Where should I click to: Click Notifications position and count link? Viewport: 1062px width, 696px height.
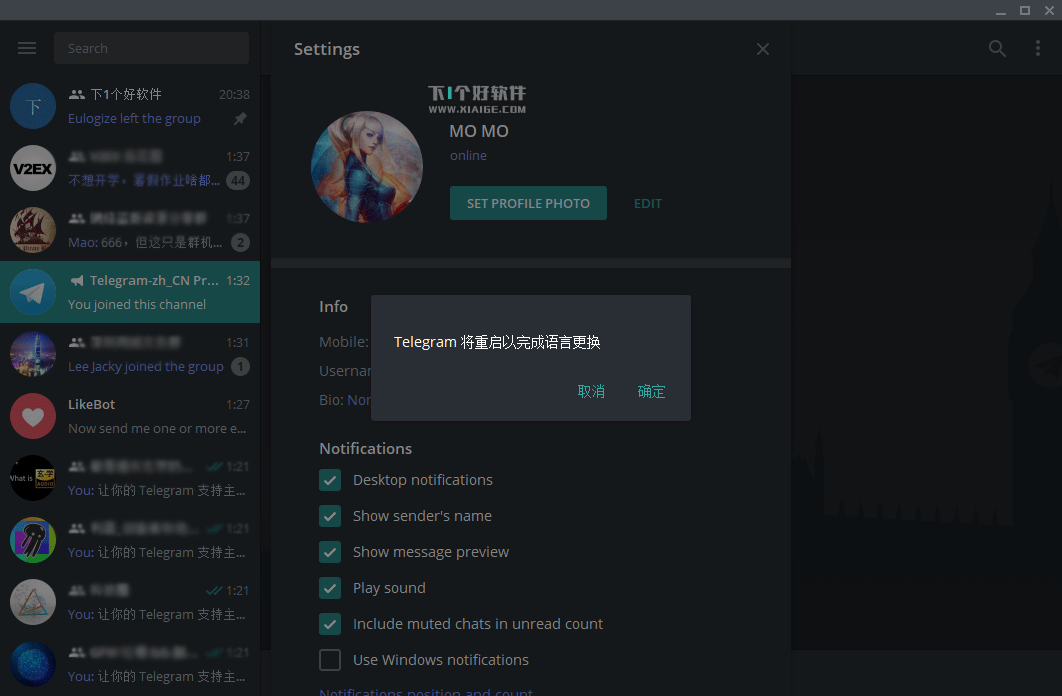(426, 691)
